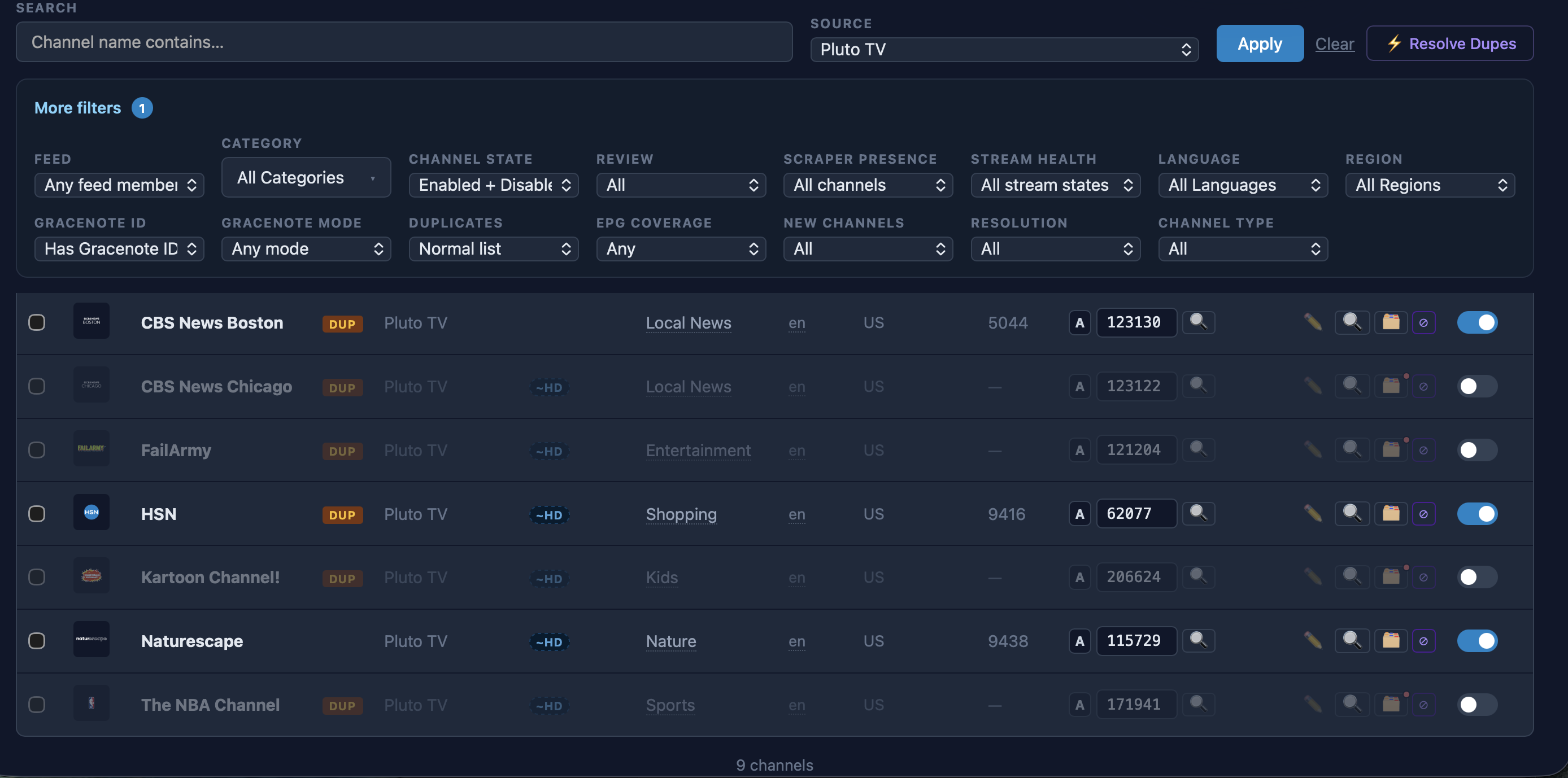Click the pencil icon in the FailArmy row
Viewport: 1568px width, 778px height.
click(1312, 449)
